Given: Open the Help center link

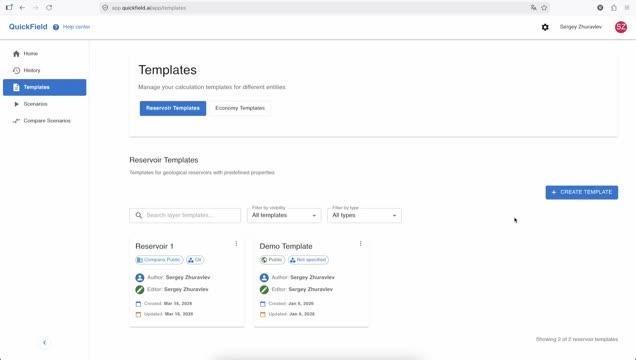Looking at the screenshot, I should pyautogui.click(x=76, y=27).
